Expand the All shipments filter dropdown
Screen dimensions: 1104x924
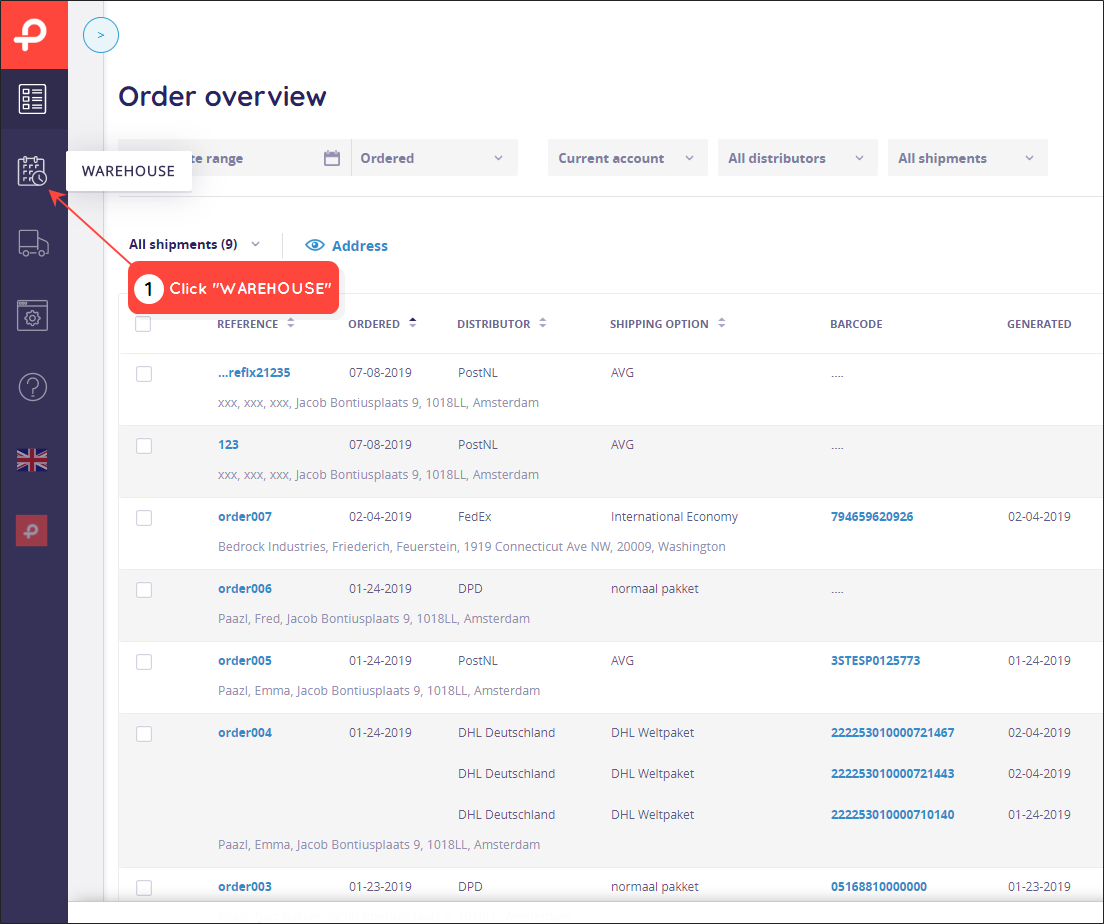[967, 158]
